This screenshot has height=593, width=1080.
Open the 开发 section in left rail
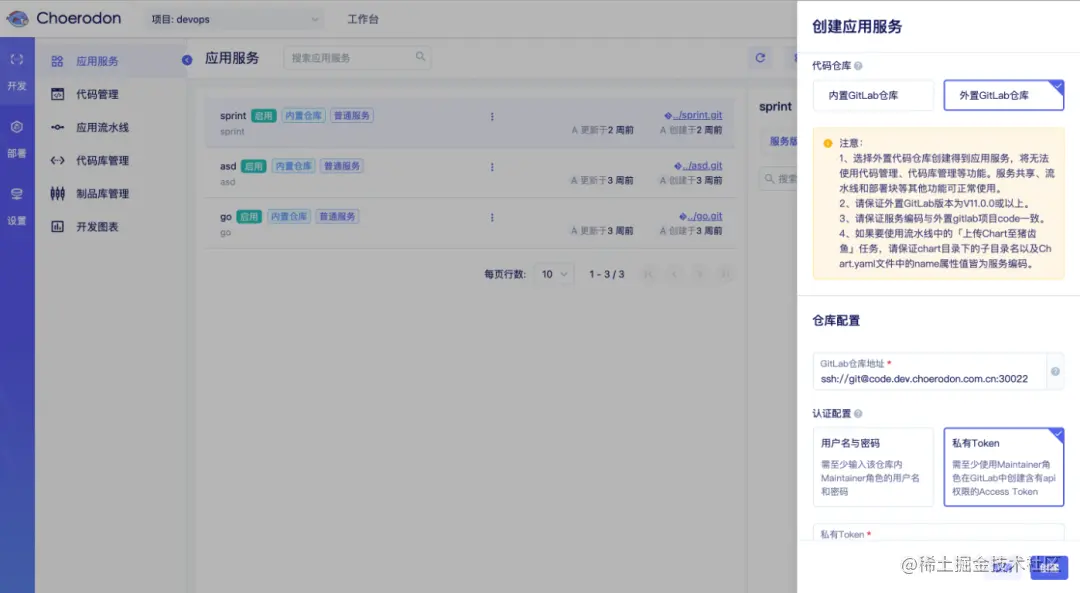(17, 72)
